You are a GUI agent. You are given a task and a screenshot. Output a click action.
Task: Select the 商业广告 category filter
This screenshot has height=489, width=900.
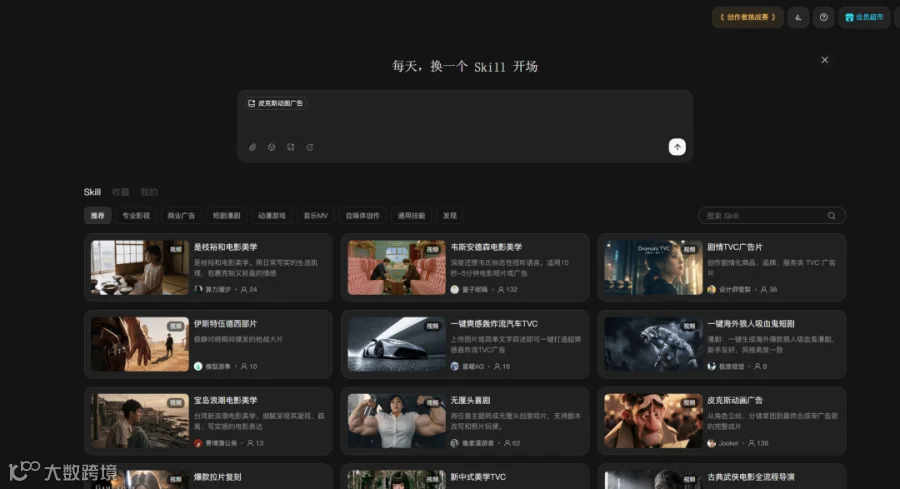(x=181, y=216)
